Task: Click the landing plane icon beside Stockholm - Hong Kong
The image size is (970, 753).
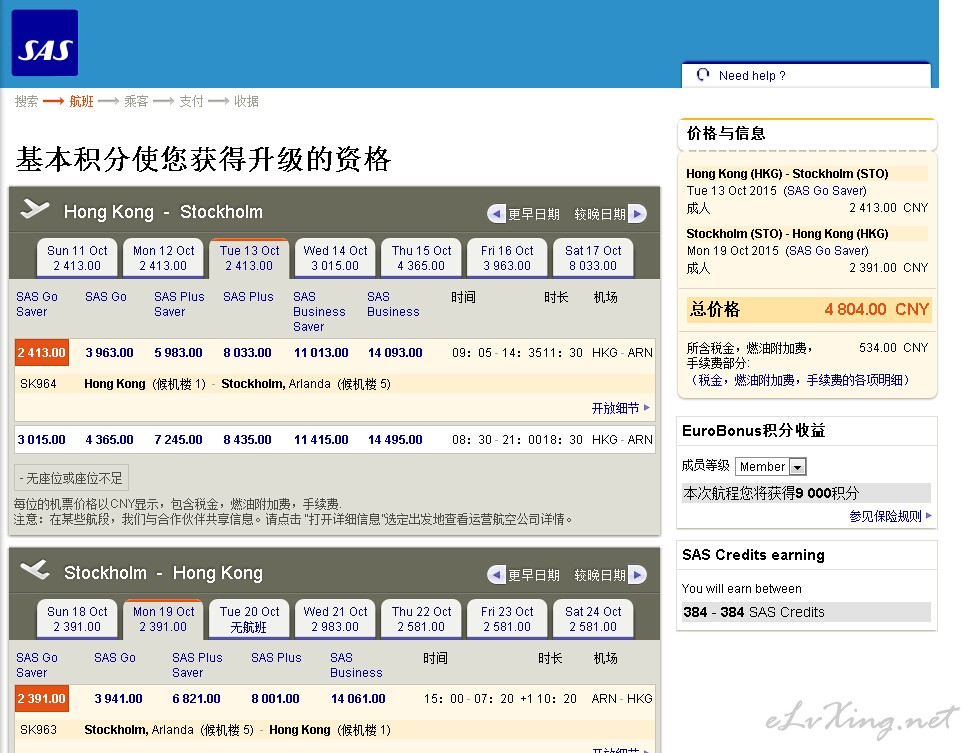Action: click(x=35, y=569)
